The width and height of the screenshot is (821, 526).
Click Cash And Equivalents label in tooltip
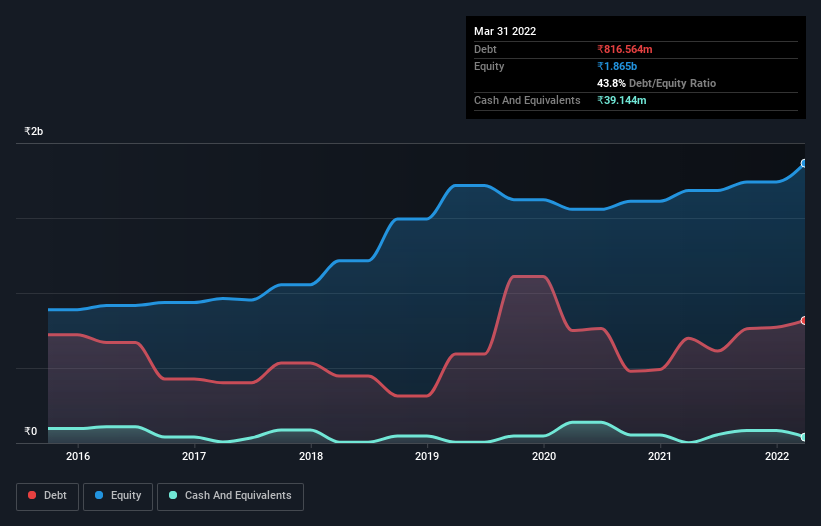coord(527,100)
